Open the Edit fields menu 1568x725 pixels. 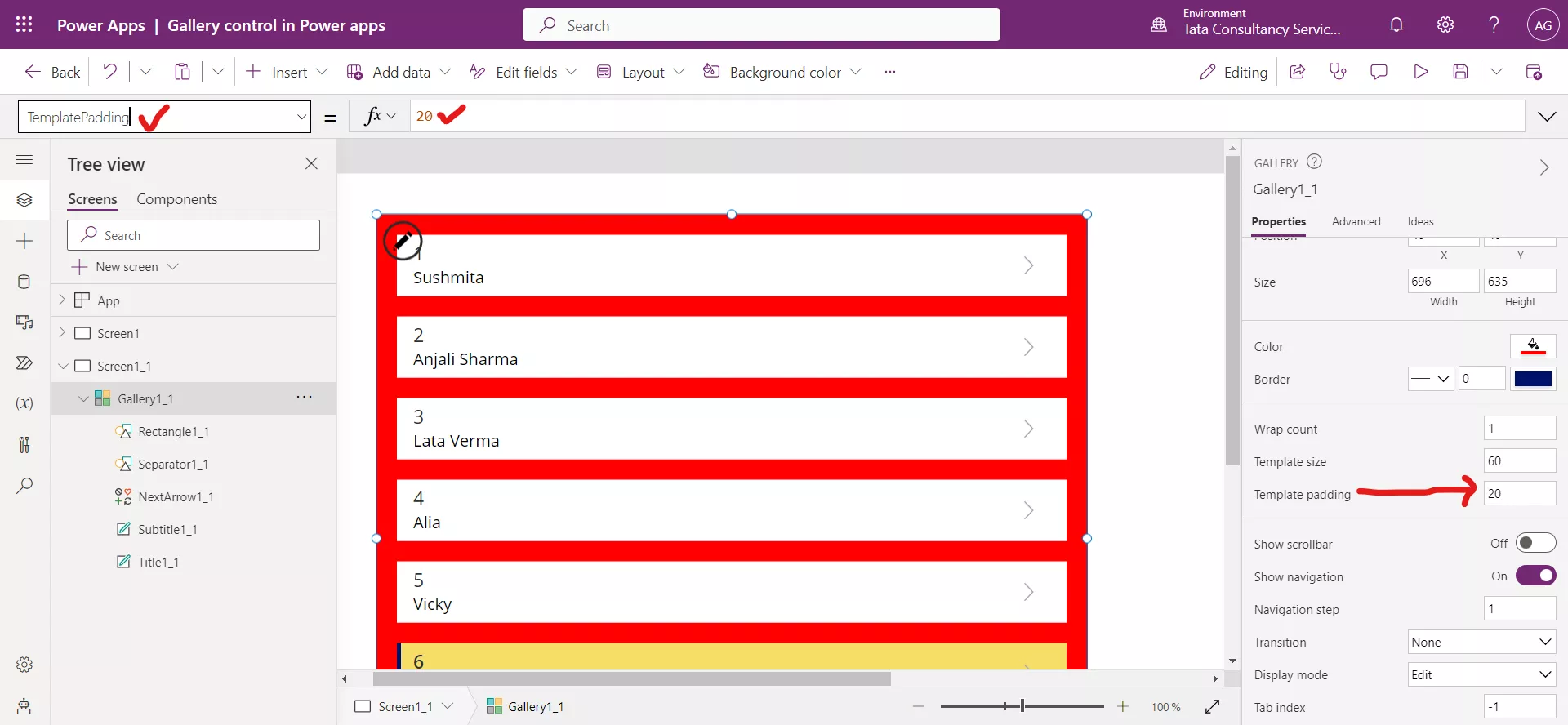(x=523, y=72)
